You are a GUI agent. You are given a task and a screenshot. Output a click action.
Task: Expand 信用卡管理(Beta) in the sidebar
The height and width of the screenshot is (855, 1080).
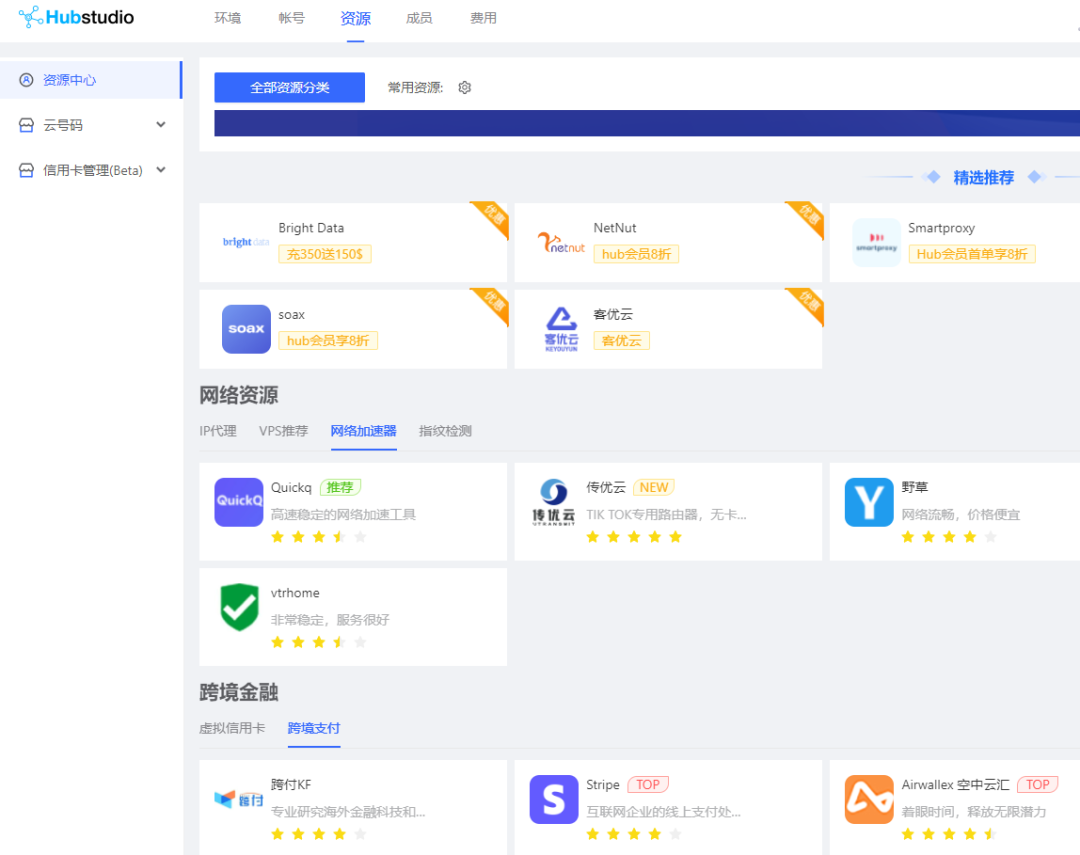pyautogui.click(x=91, y=170)
